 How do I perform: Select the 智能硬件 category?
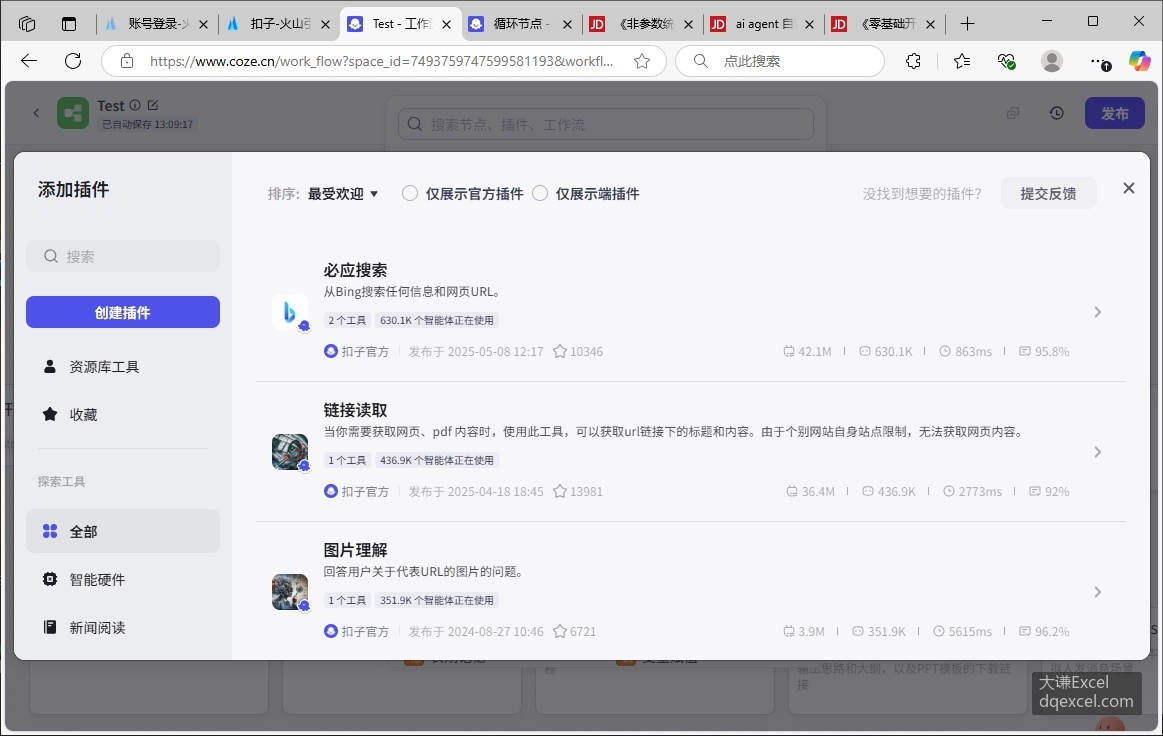point(123,579)
